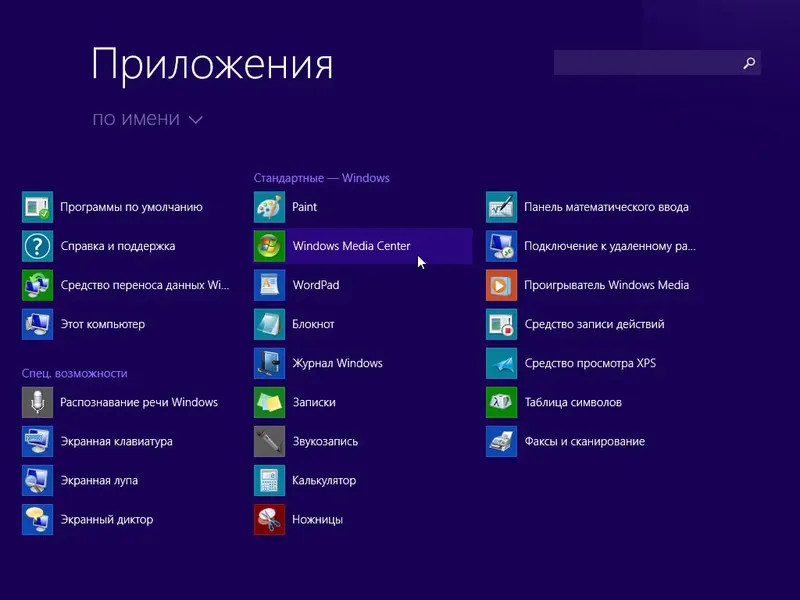
Task: Open Таблица символов (Character Map)
Action: [x=569, y=402]
